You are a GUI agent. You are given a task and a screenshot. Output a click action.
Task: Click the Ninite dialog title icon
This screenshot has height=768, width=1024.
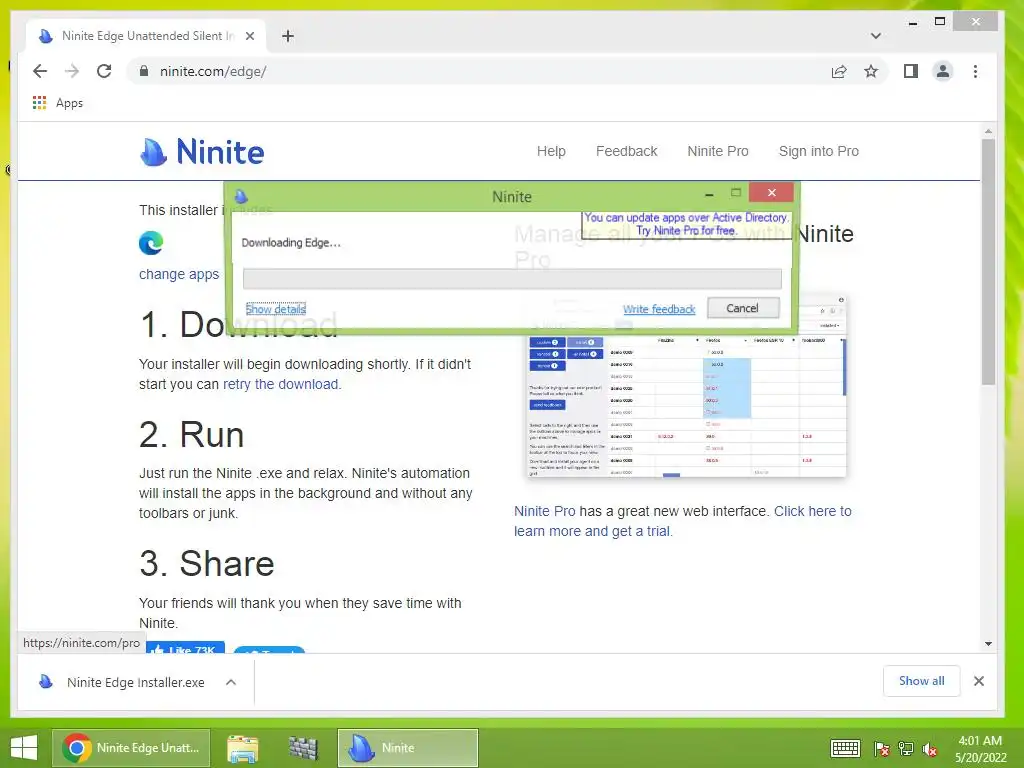[241, 196]
